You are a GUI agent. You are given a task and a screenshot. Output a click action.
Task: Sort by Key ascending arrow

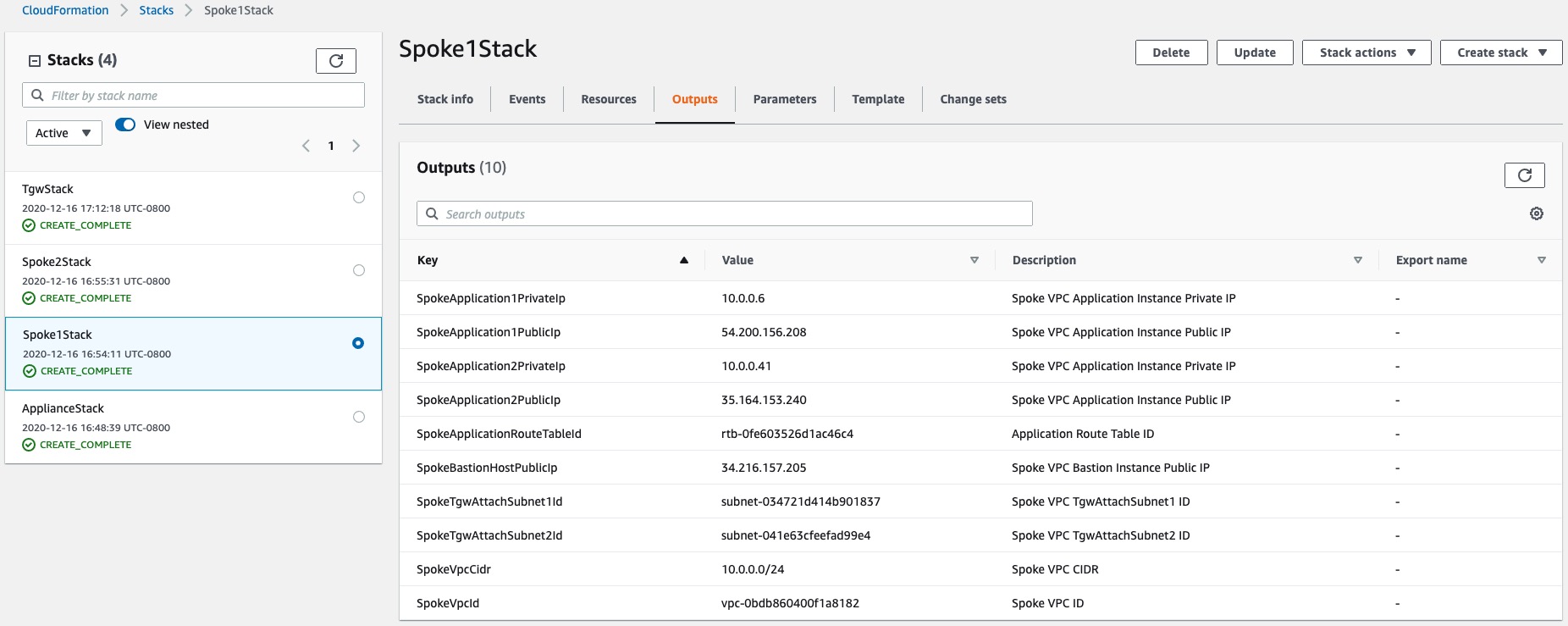684,260
